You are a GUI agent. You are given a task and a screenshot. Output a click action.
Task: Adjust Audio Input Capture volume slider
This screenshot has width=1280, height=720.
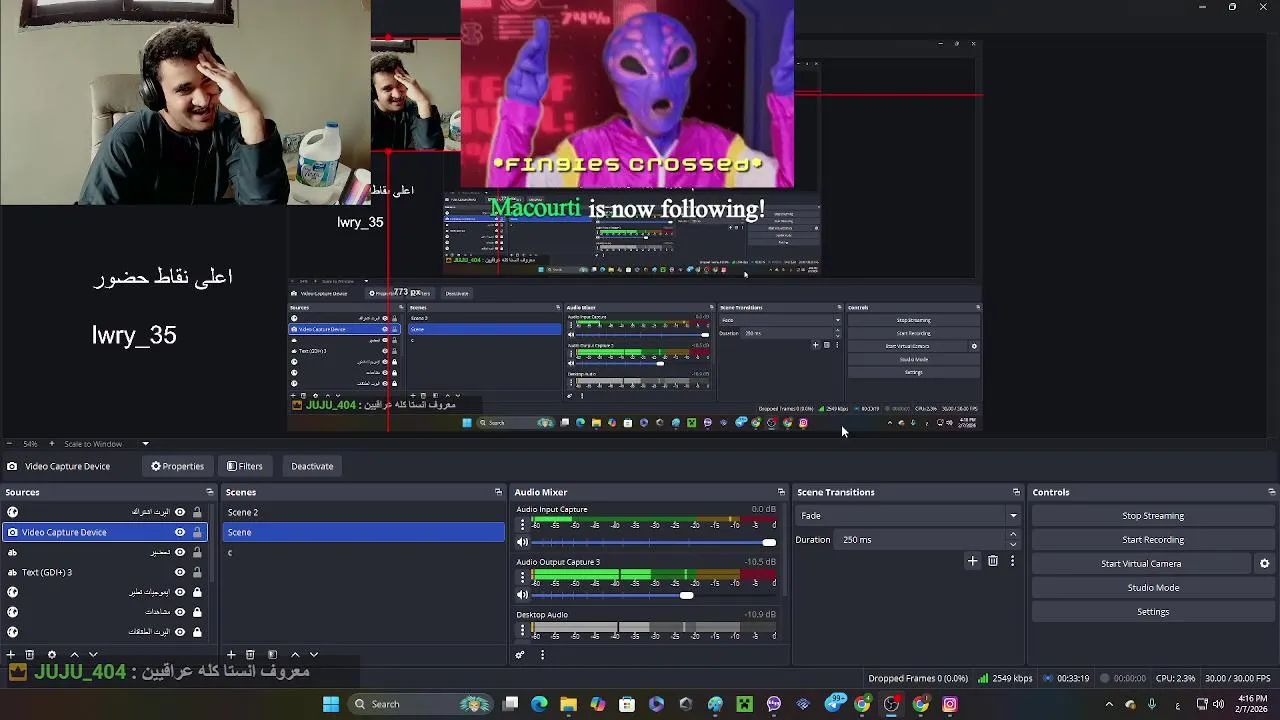[x=768, y=542]
